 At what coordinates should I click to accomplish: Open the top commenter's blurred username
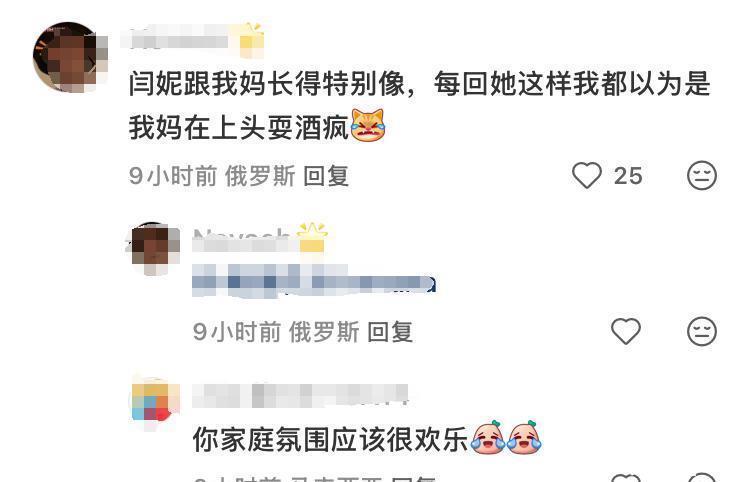(179, 38)
